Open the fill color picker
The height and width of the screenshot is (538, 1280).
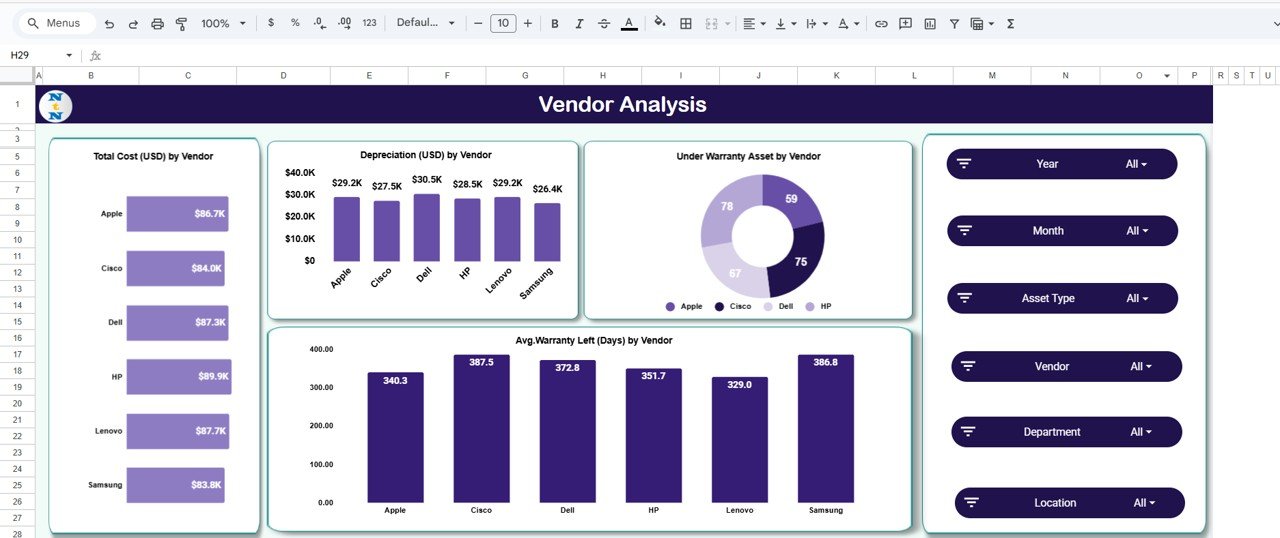659,23
